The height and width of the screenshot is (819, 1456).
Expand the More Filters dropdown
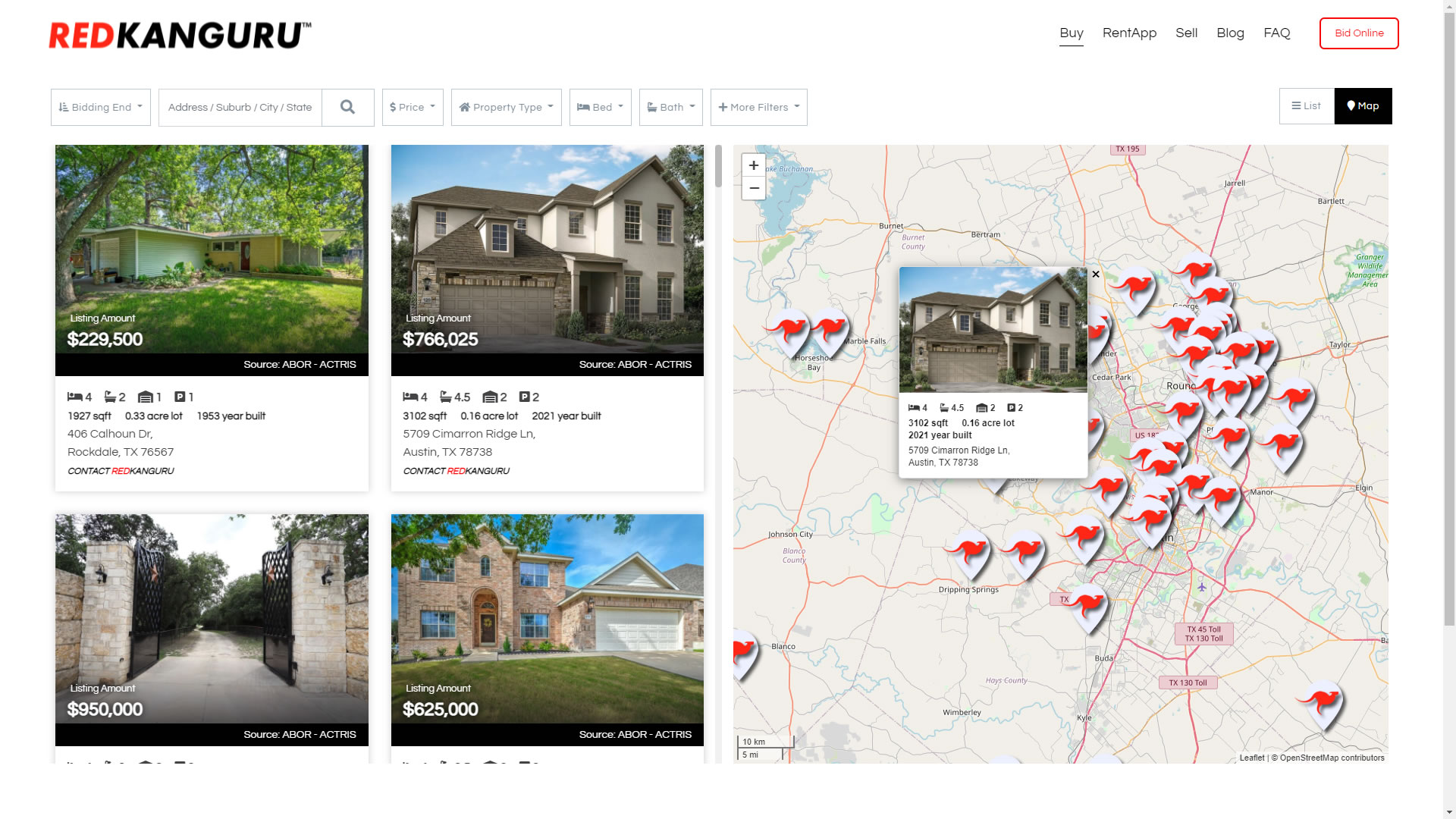pos(758,107)
